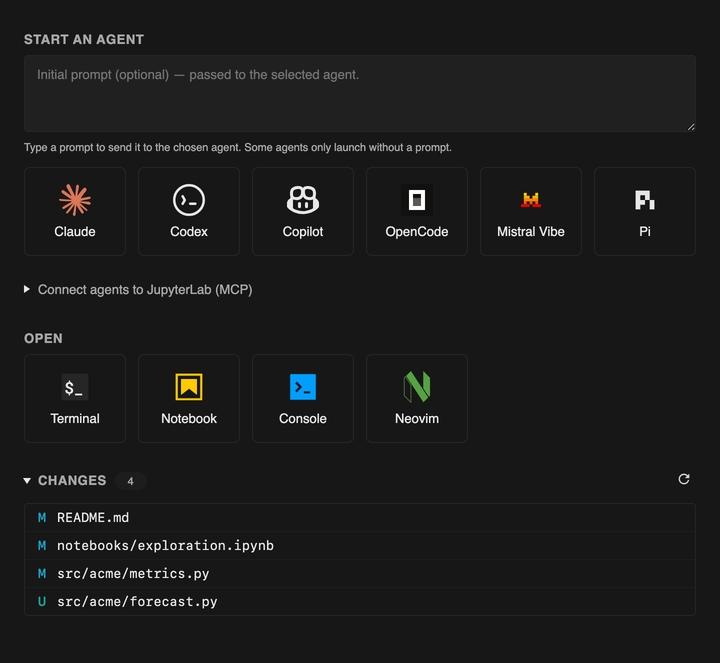The image size is (720, 663).
Task: Start the Copilot agent
Action: point(303,211)
